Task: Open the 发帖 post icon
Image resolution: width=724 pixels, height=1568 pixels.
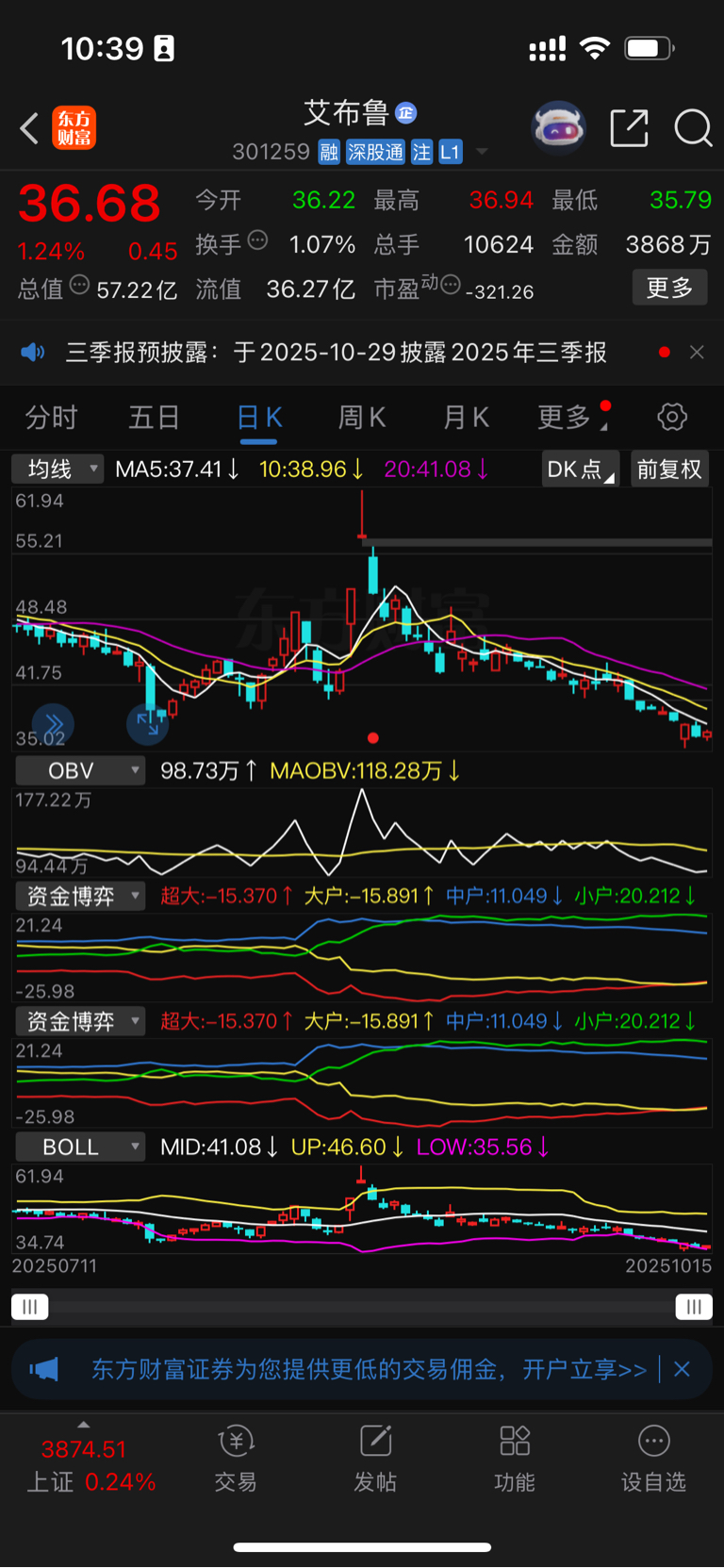Action: (x=375, y=1459)
